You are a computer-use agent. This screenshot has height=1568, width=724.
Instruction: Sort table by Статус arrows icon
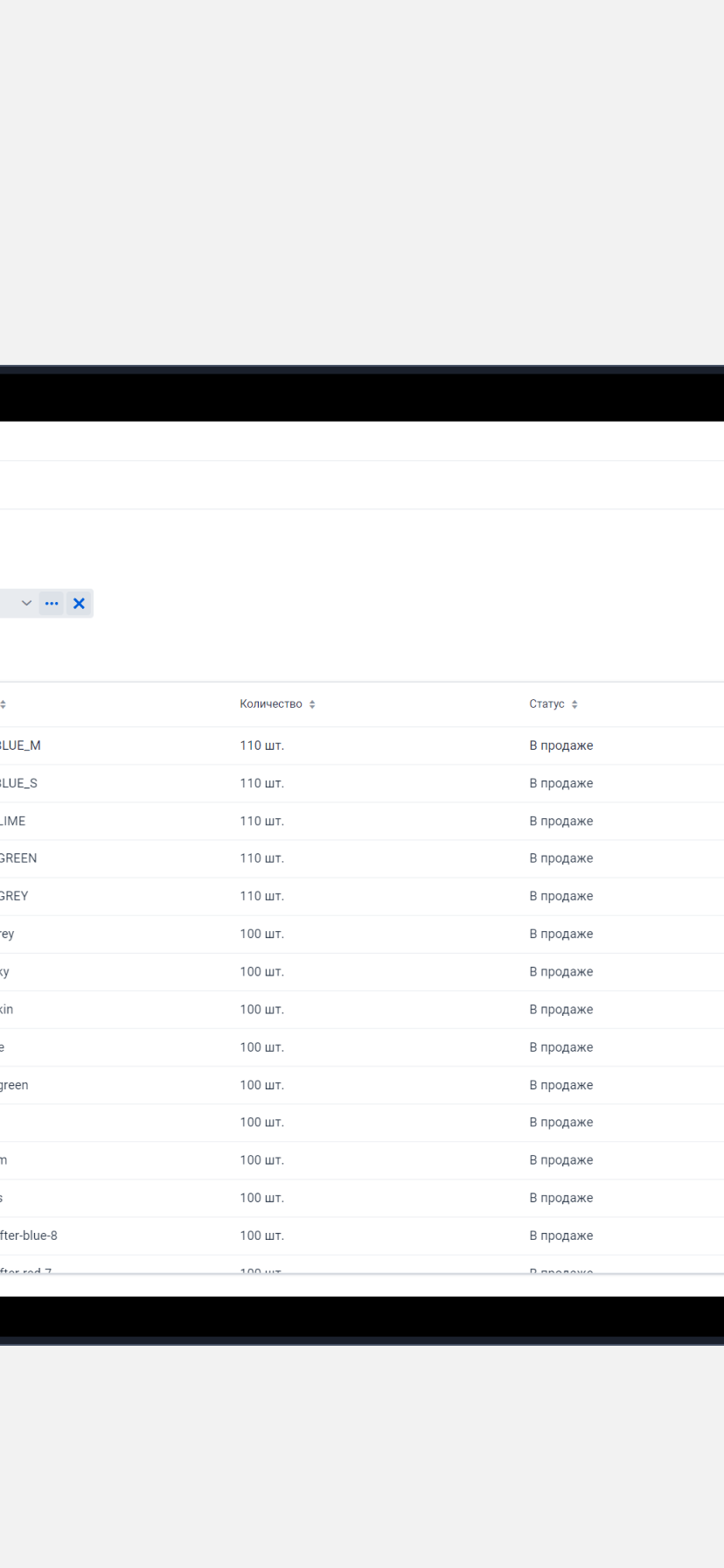[574, 704]
